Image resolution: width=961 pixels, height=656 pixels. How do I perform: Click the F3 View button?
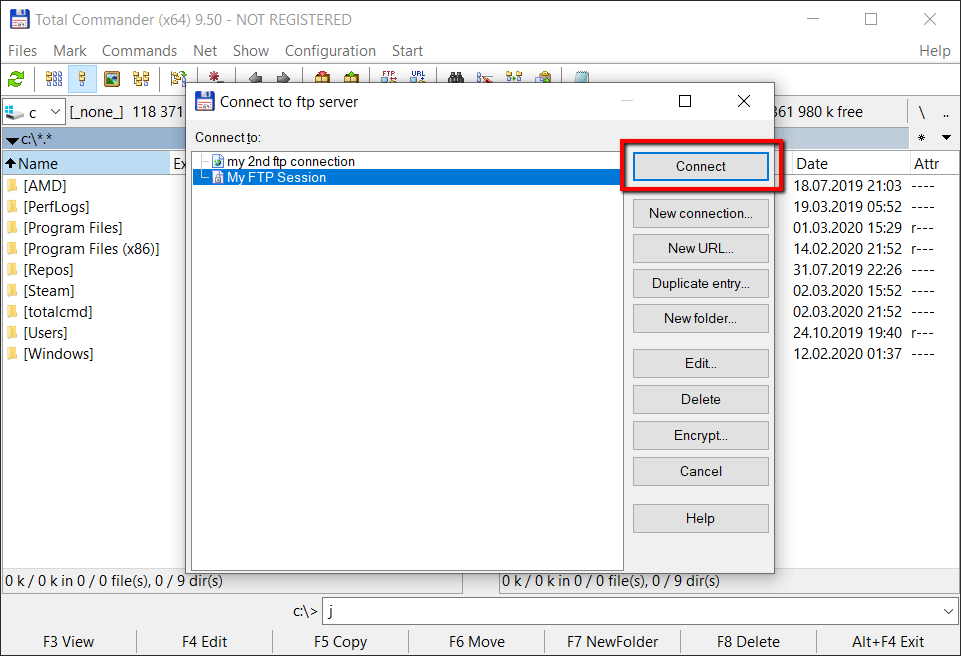(x=69, y=642)
